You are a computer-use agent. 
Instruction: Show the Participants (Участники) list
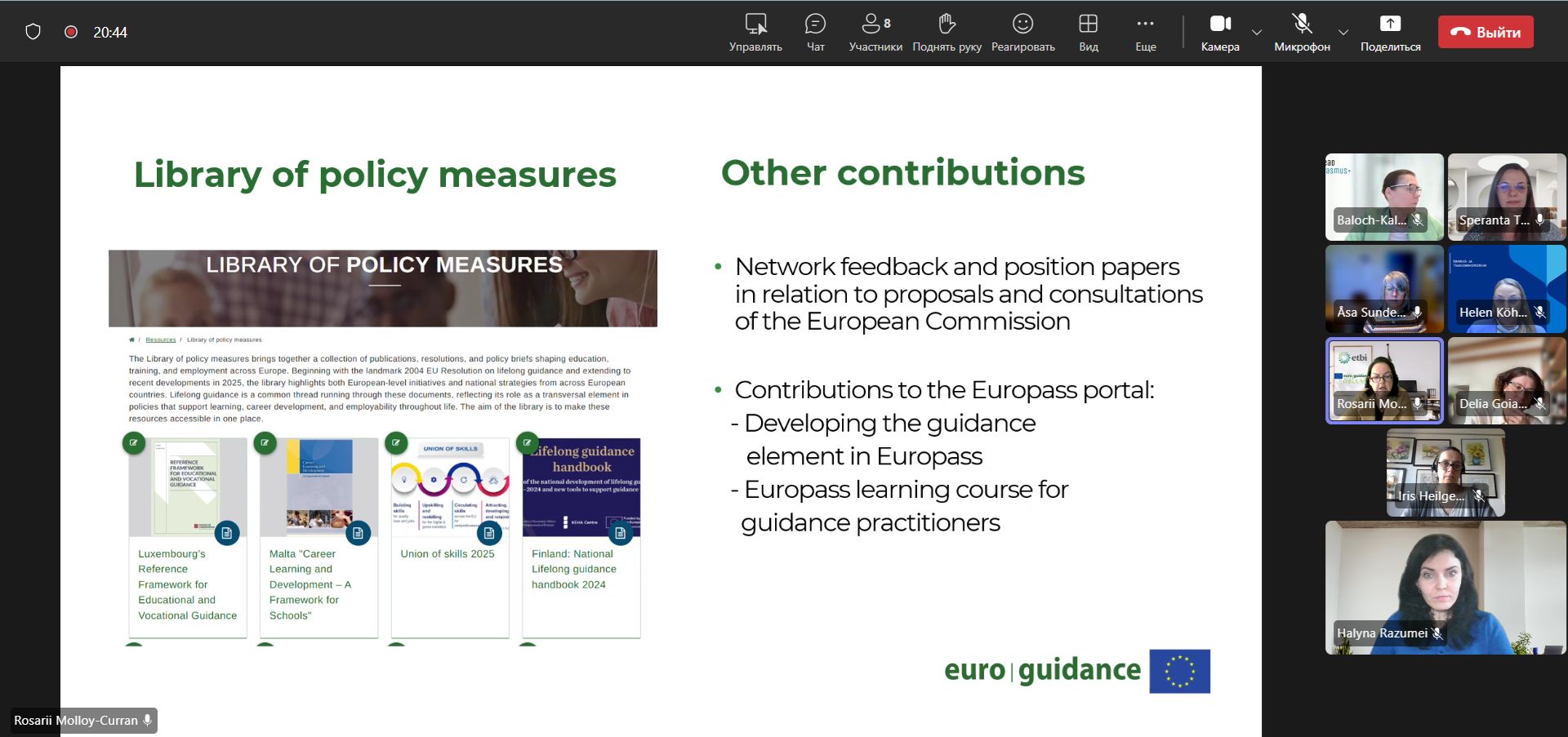click(x=875, y=33)
